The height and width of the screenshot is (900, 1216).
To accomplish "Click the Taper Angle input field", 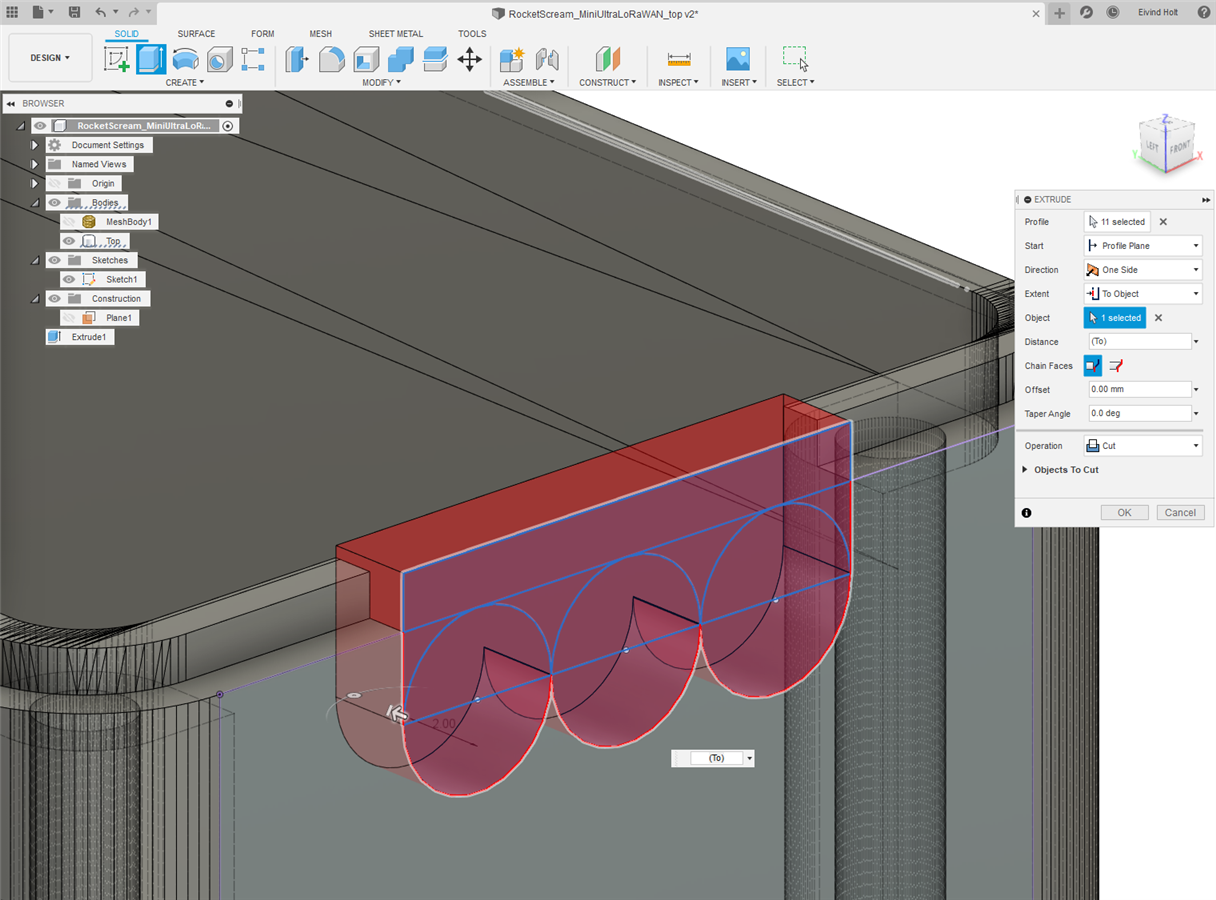I will point(1139,414).
